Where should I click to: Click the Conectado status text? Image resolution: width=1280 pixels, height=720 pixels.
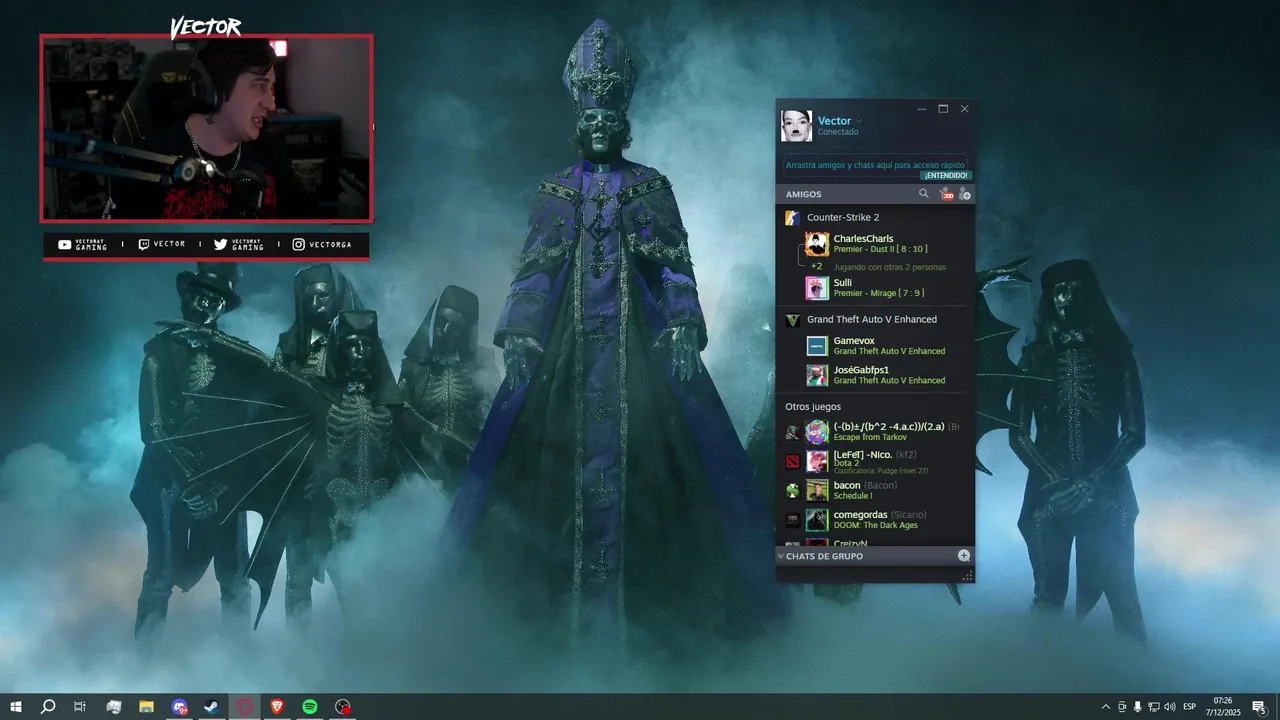[x=838, y=132]
